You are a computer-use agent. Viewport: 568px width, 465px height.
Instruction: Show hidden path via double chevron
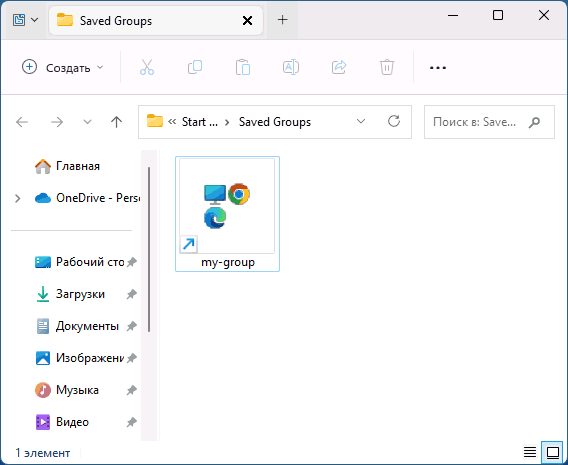[172, 122]
